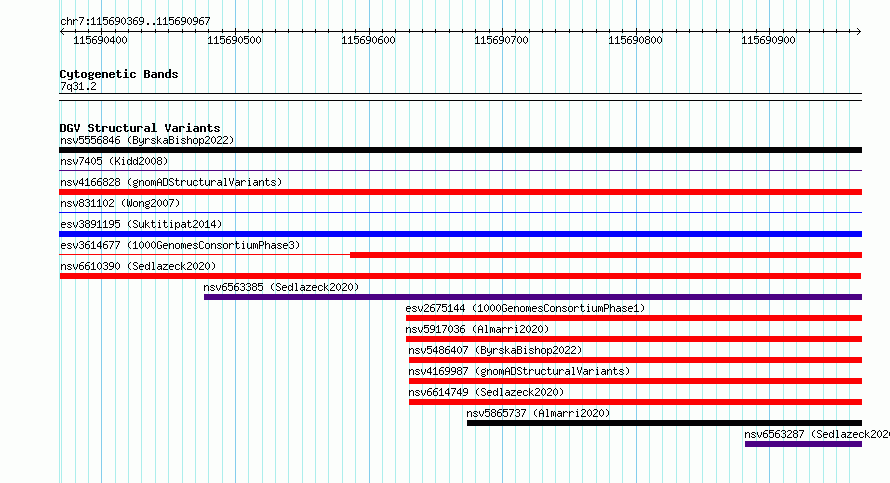The image size is (890, 483).
Task: Select the black nsv5865737 variant bar
Action: point(665,423)
